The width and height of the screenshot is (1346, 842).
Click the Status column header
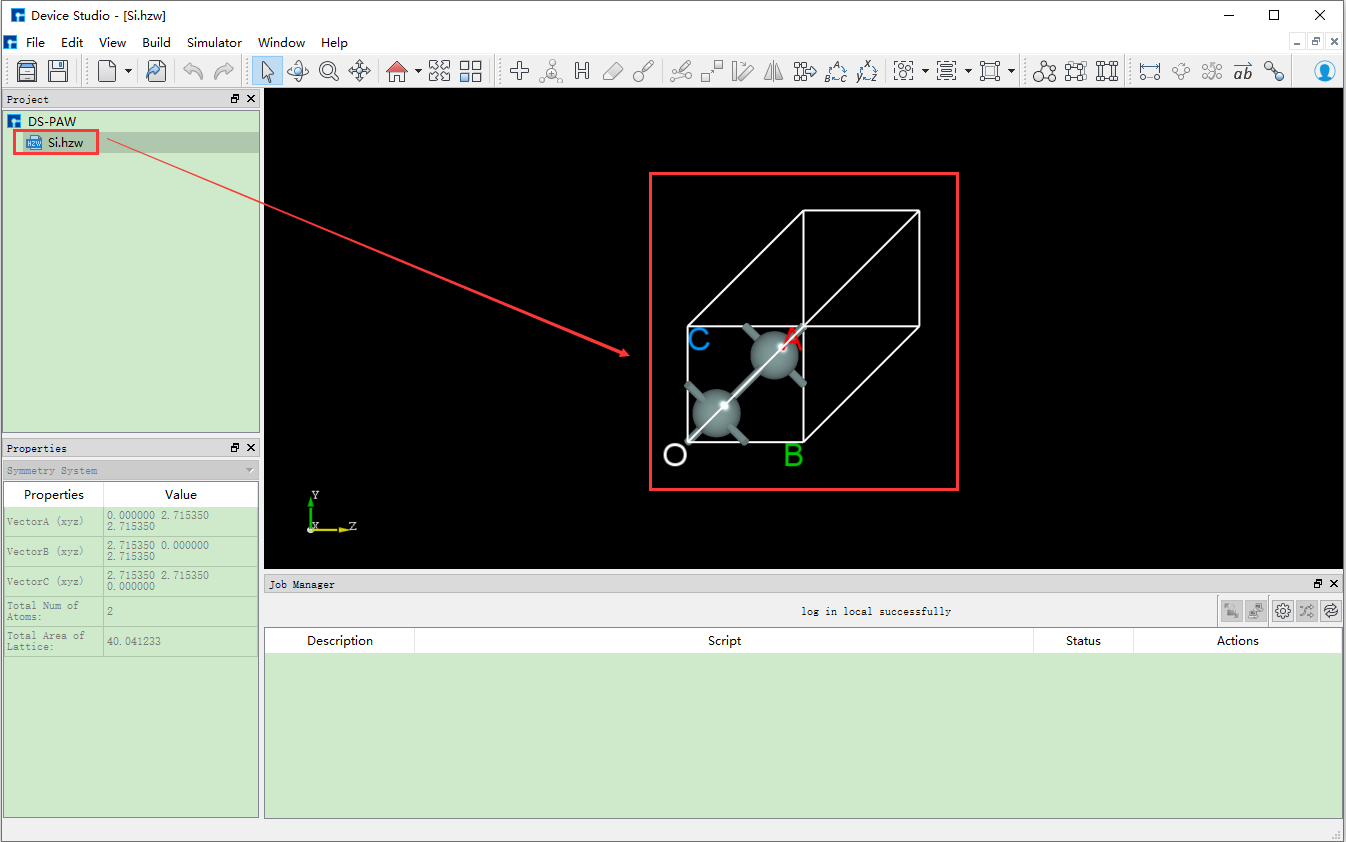click(x=1082, y=641)
